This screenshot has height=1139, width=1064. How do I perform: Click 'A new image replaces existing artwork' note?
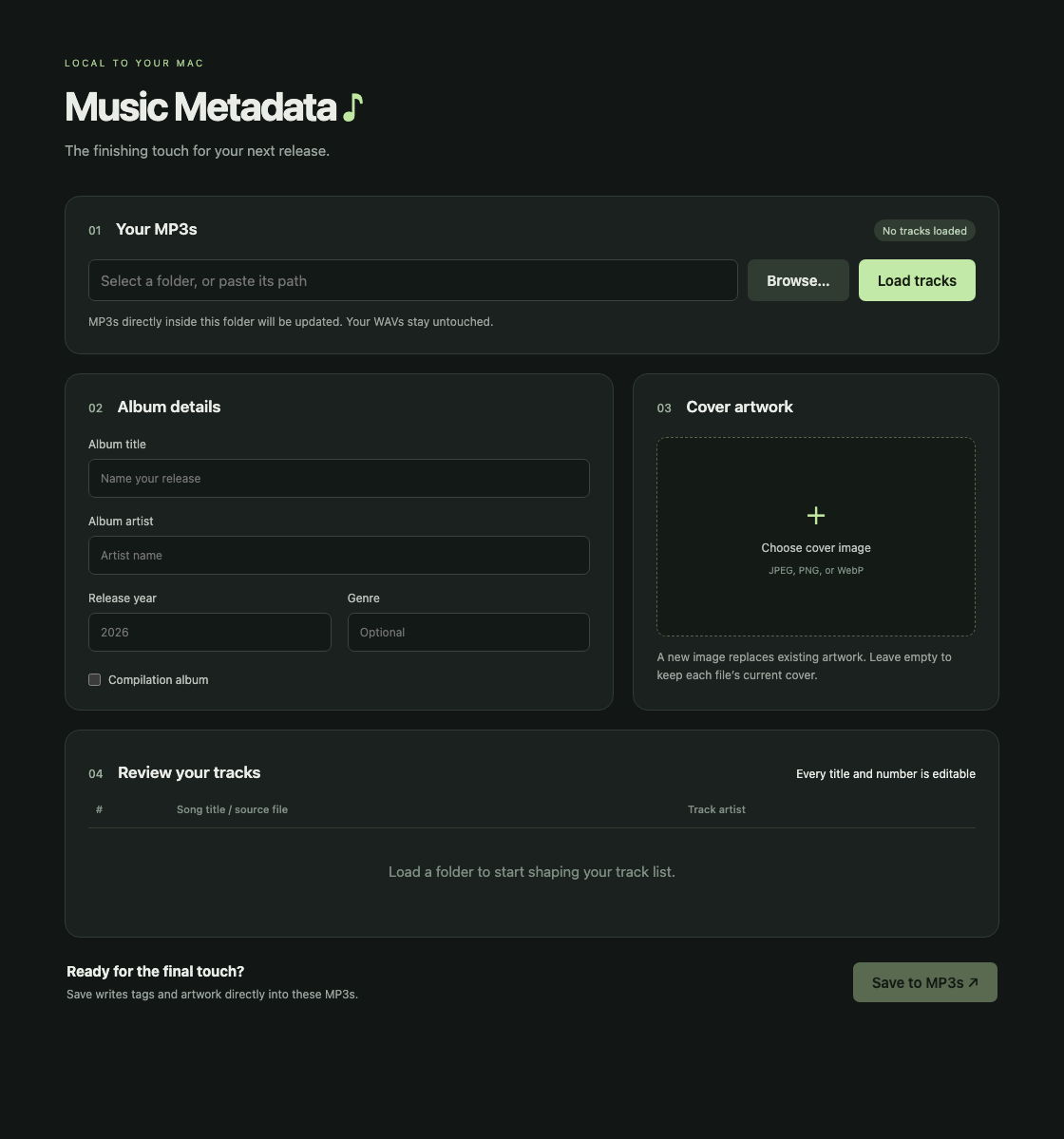click(x=804, y=666)
